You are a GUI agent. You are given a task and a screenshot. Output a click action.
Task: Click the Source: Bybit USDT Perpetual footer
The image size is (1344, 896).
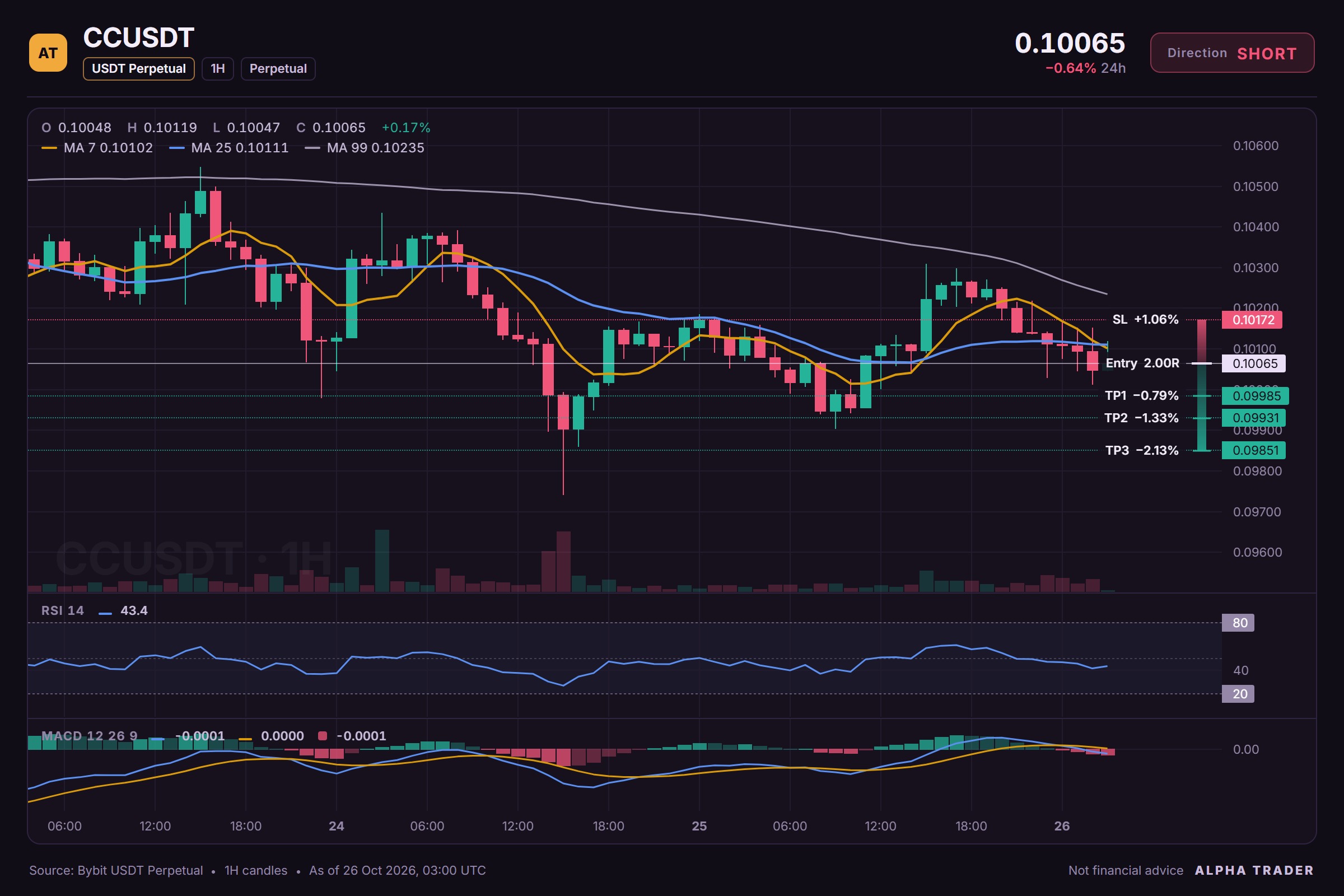pos(116,870)
